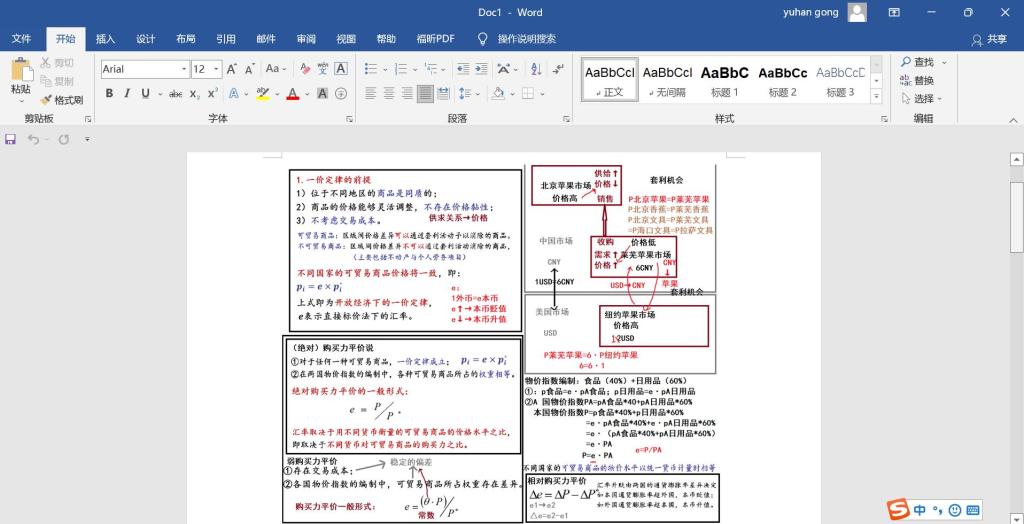The width and height of the screenshot is (1024, 524).
Task: Expand the styles gallery more arrow
Action: click(x=877, y=97)
